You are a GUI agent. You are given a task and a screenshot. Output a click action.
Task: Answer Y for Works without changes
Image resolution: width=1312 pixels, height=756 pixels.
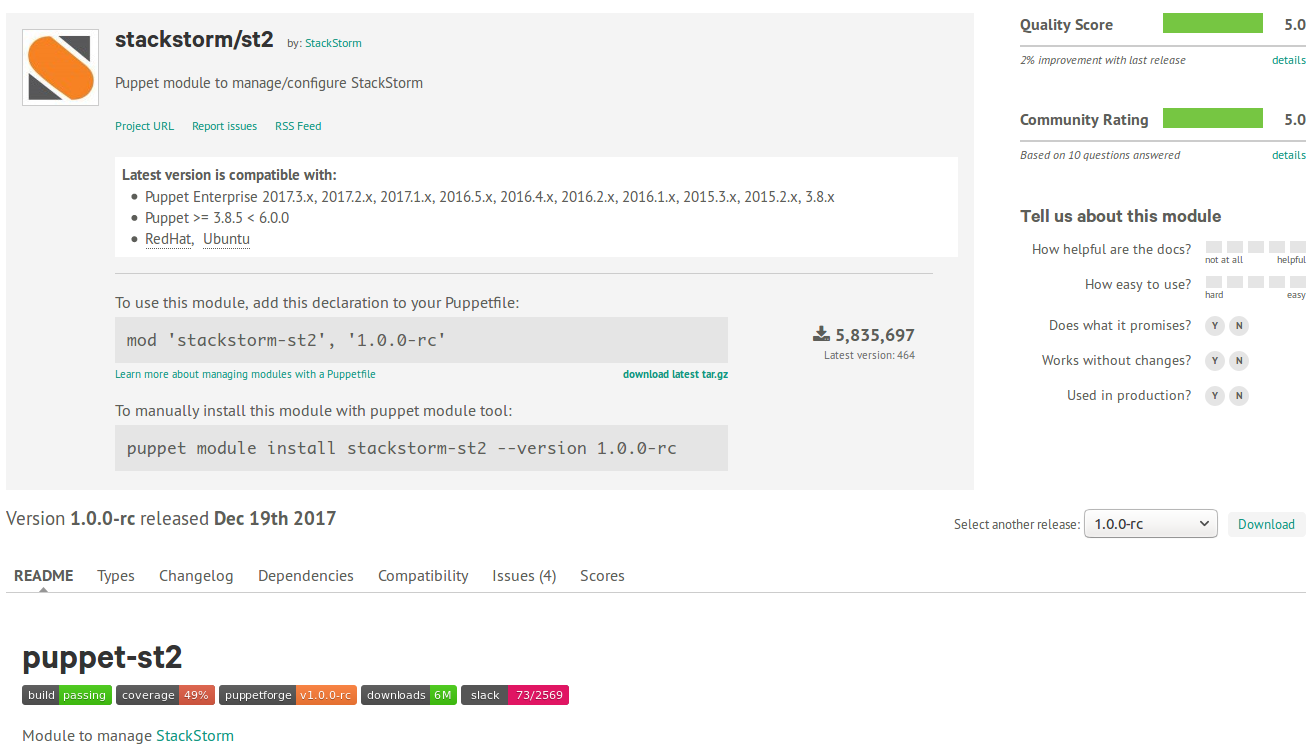tap(1214, 361)
